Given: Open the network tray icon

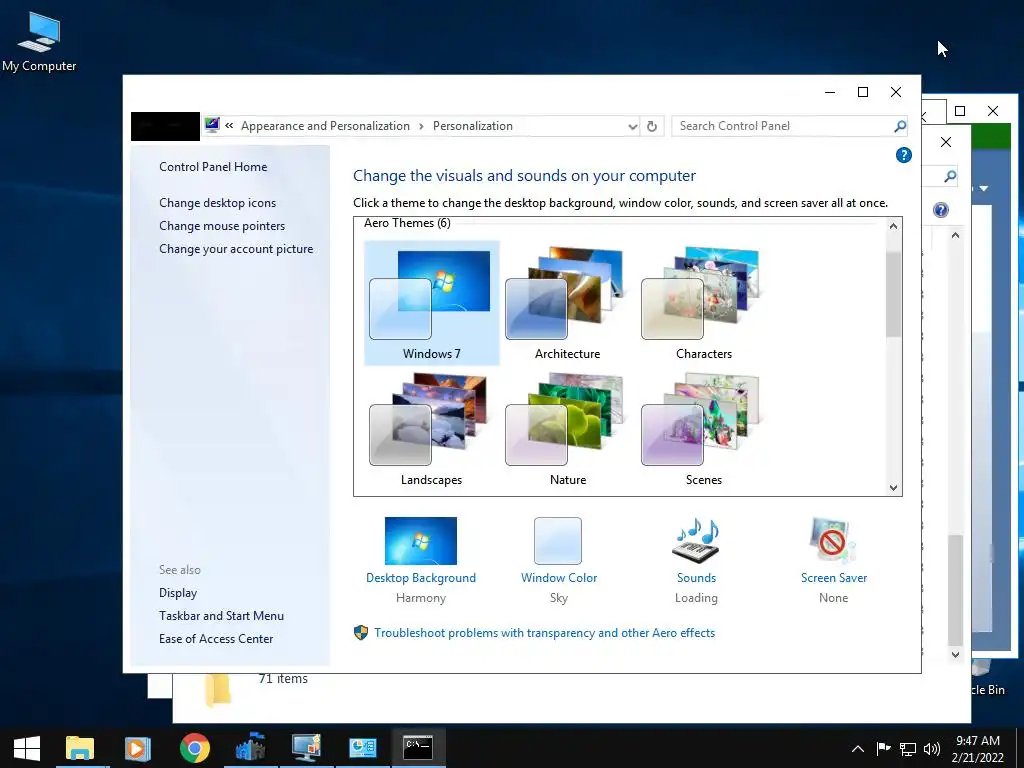Looking at the screenshot, I should tap(908, 749).
